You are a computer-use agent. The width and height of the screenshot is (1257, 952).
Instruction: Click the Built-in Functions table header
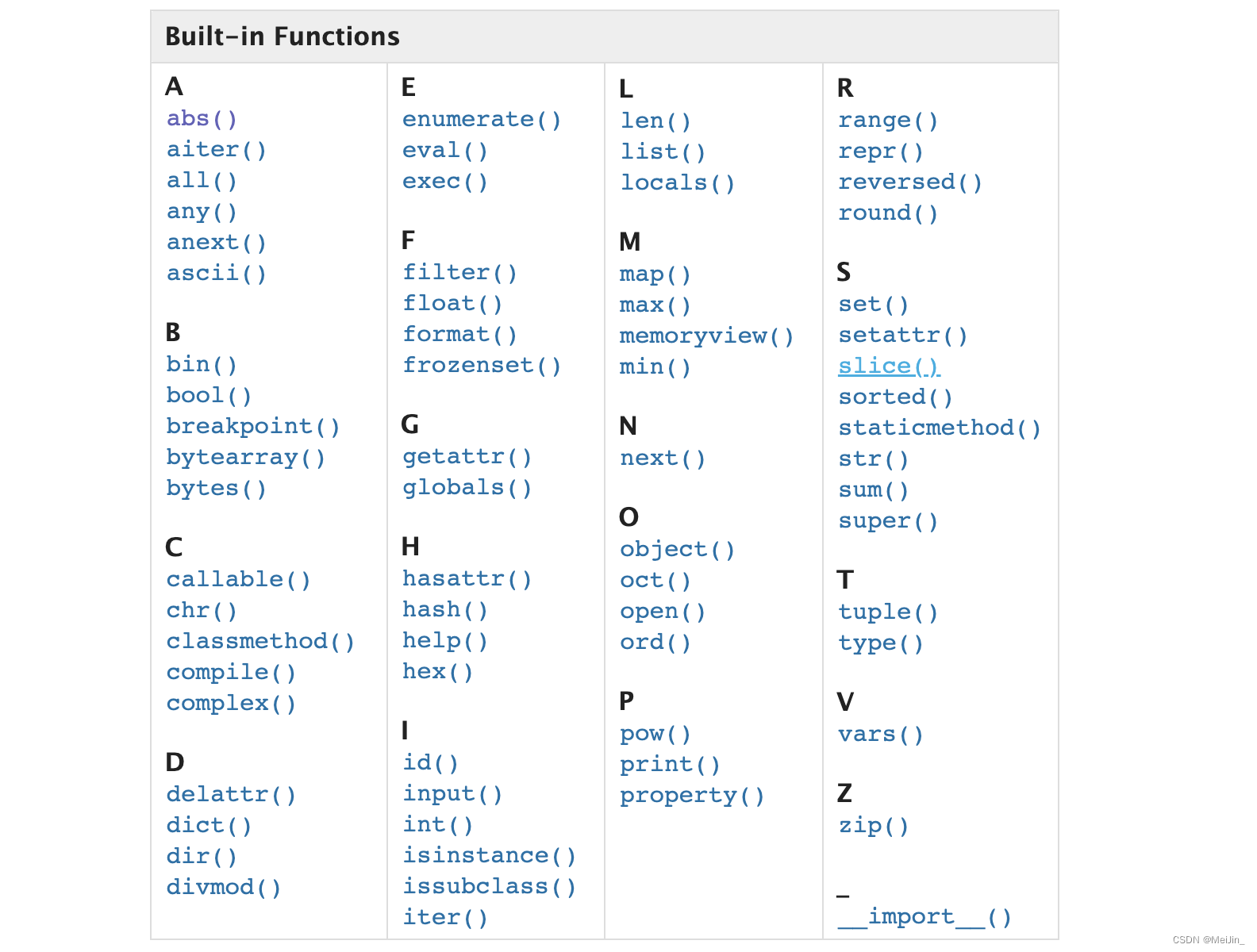[283, 36]
